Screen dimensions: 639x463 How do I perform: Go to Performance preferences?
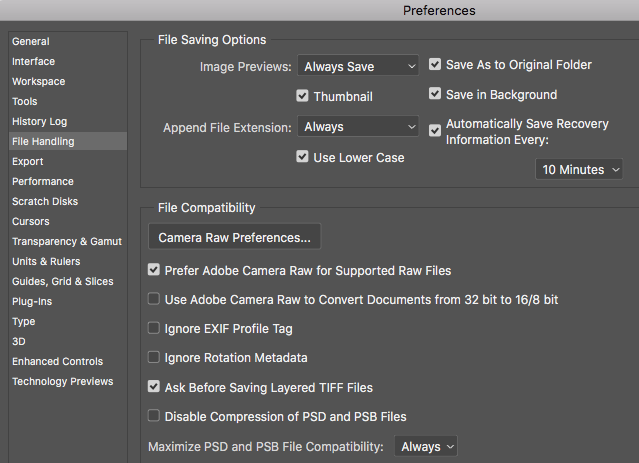(x=43, y=181)
